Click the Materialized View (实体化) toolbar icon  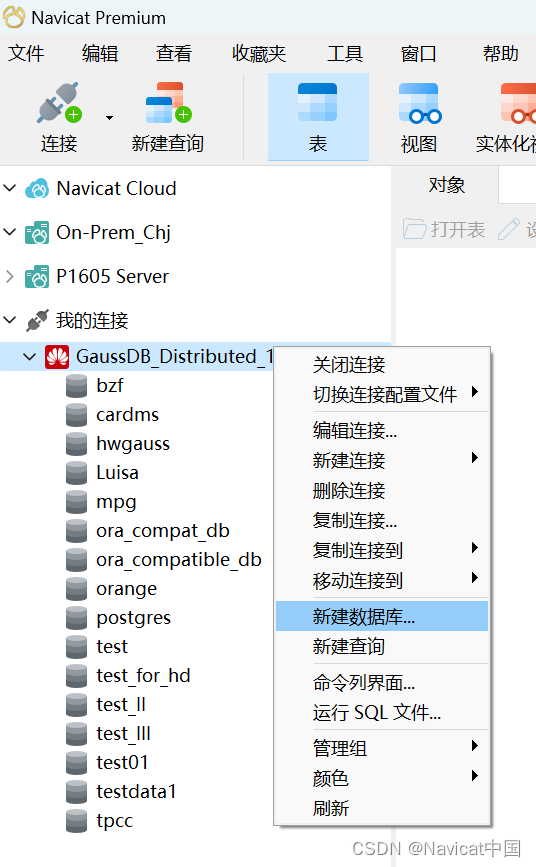pyautogui.click(x=519, y=103)
